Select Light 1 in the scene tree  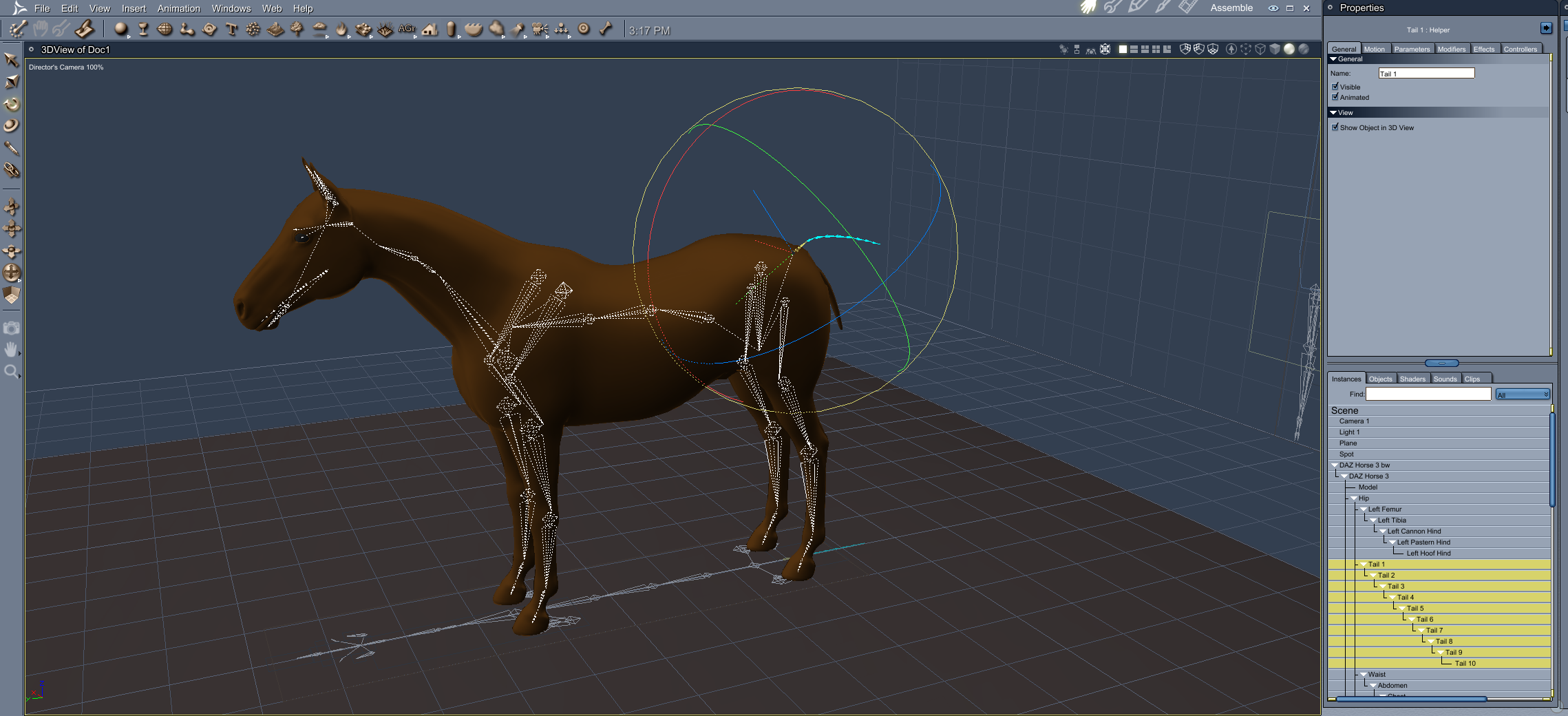[1439, 432]
